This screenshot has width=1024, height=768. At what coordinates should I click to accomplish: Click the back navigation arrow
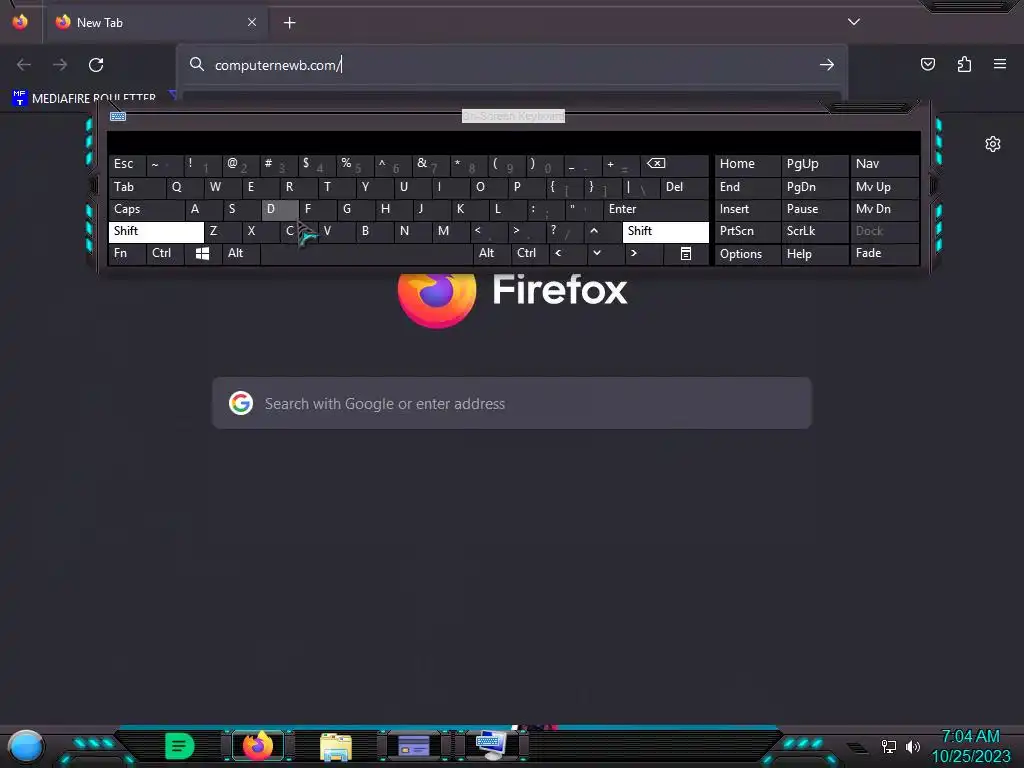[24, 65]
